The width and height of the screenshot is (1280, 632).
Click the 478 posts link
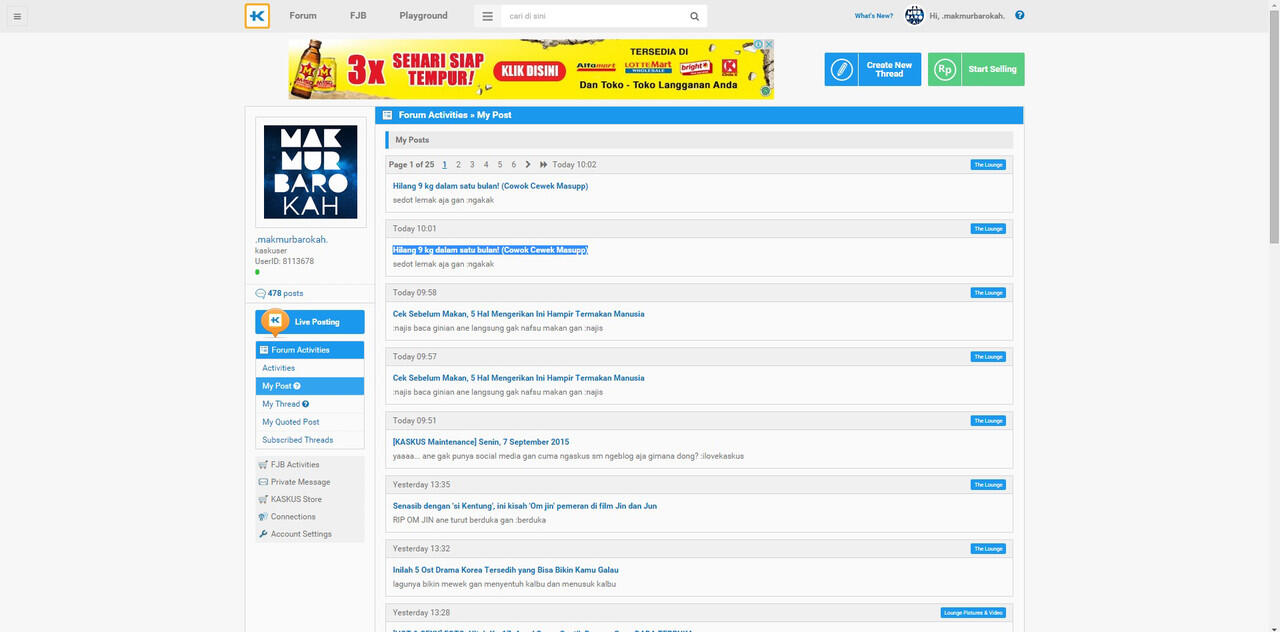[x=285, y=294]
